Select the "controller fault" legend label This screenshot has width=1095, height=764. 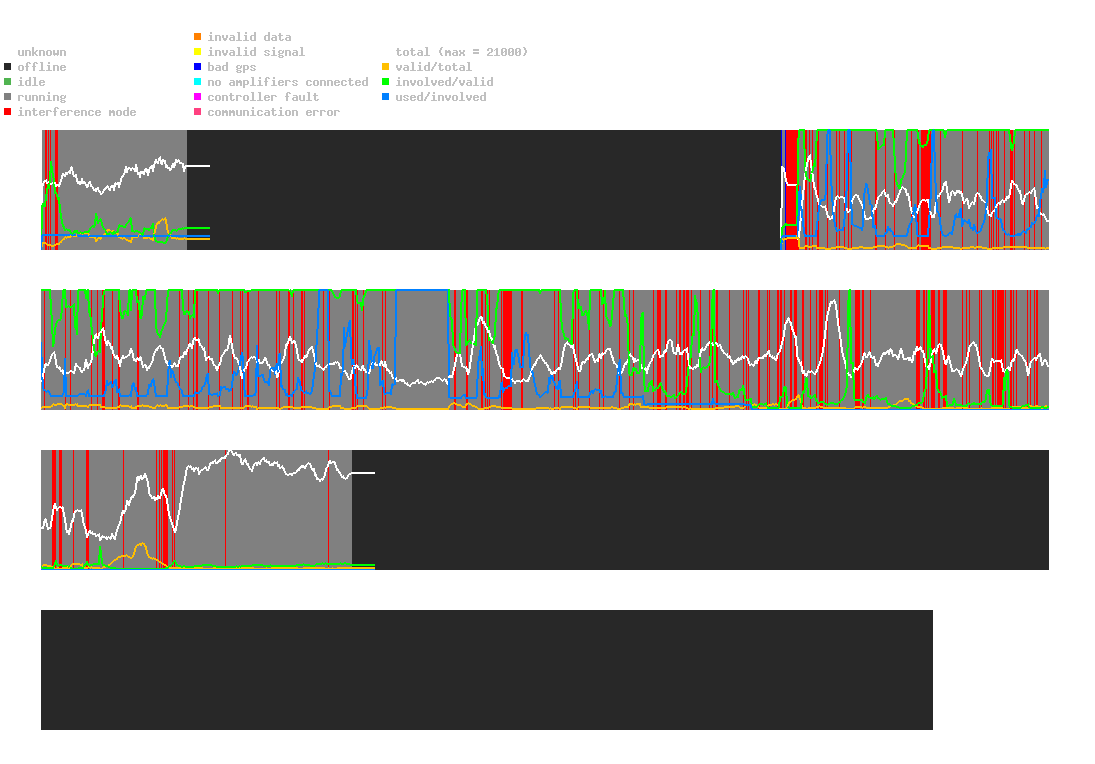point(263,97)
